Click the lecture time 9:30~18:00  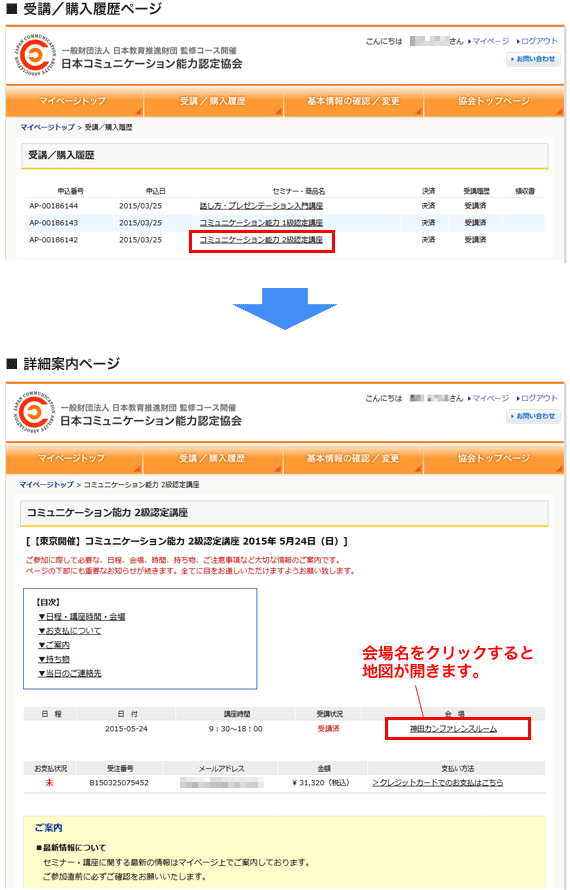[x=236, y=729]
